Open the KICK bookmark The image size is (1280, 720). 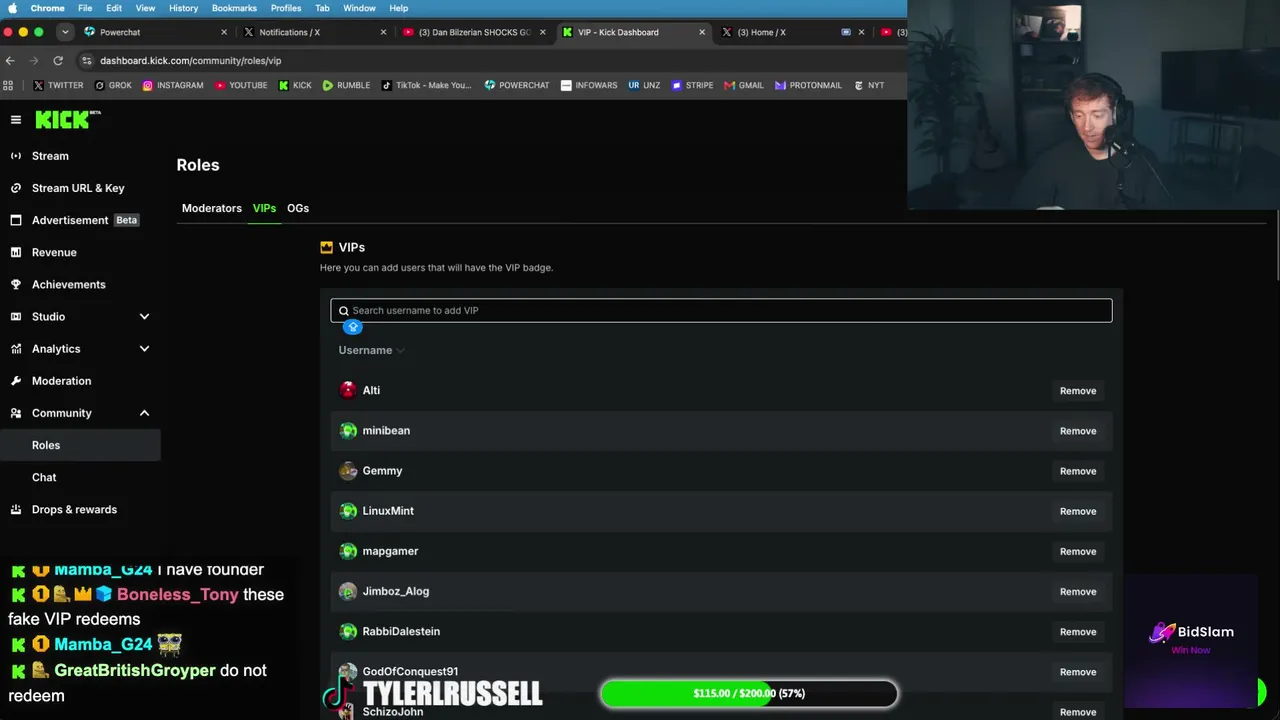point(295,85)
